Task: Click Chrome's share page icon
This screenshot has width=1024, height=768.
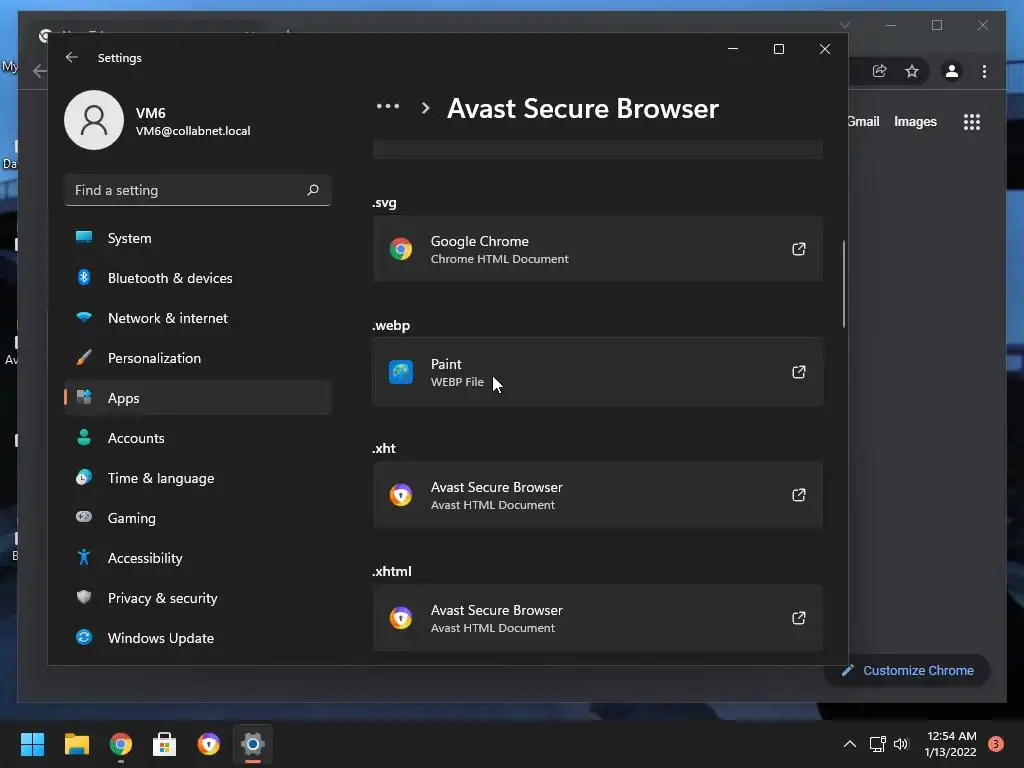Action: click(880, 71)
